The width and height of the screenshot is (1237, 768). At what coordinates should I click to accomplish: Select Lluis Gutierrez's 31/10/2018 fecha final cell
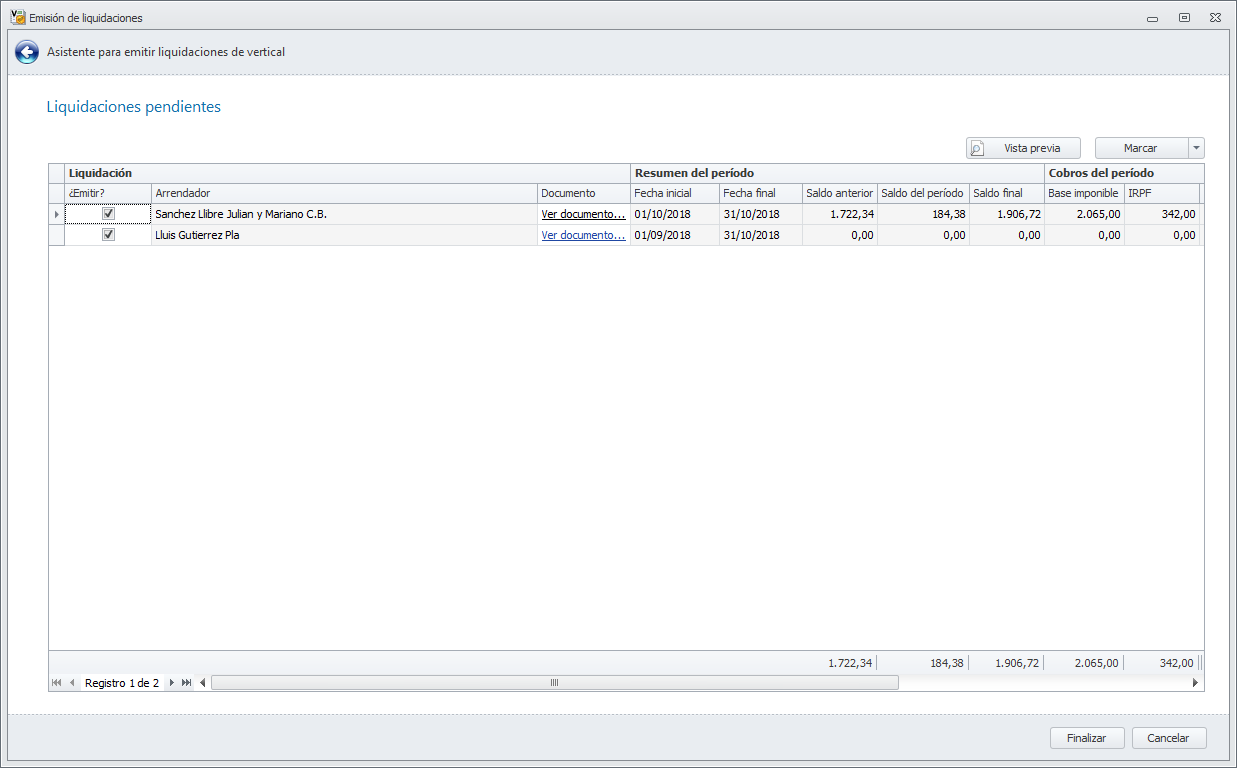(x=761, y=235)
